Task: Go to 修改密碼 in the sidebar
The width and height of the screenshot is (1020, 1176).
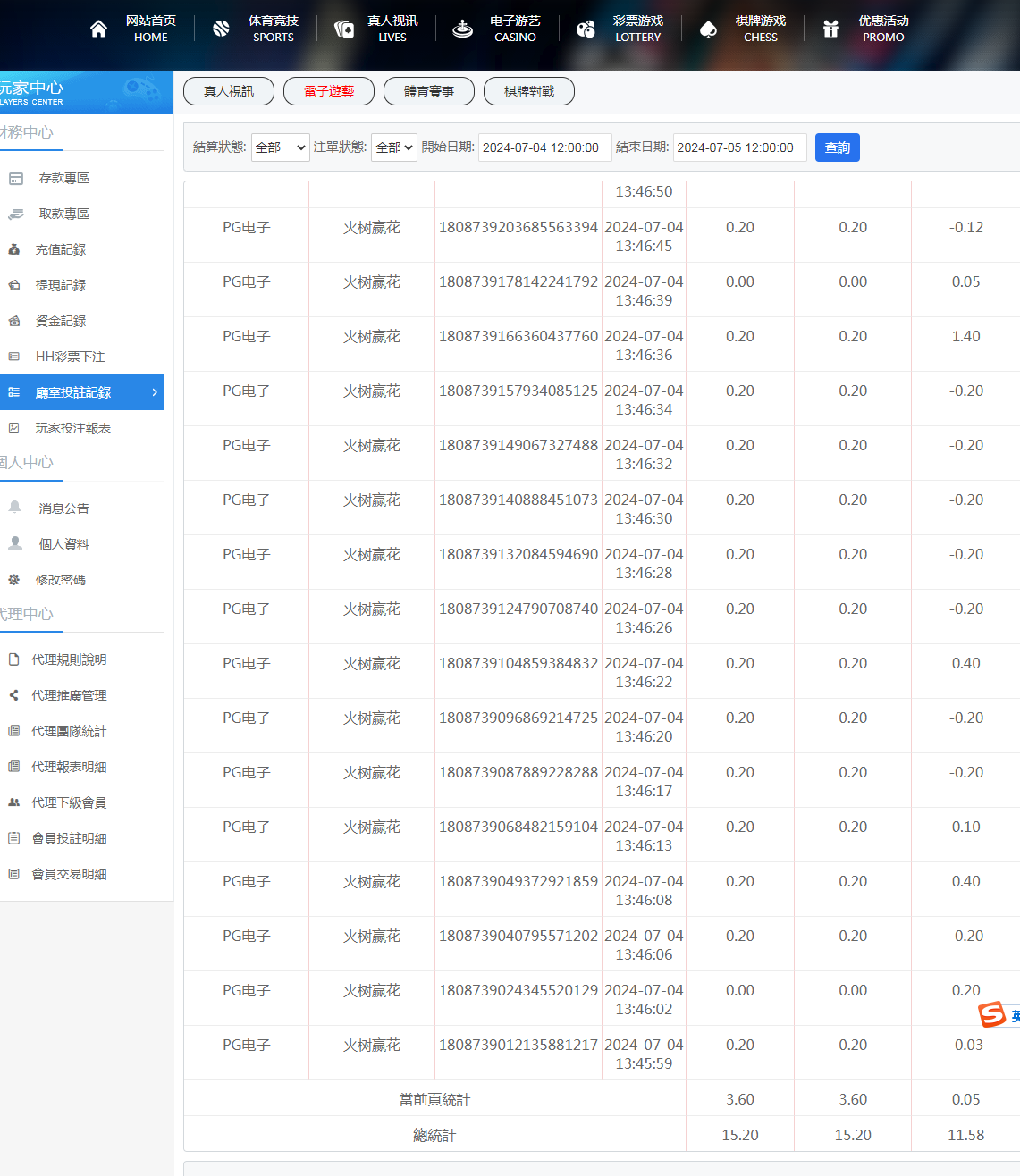Action: point(60,580)
